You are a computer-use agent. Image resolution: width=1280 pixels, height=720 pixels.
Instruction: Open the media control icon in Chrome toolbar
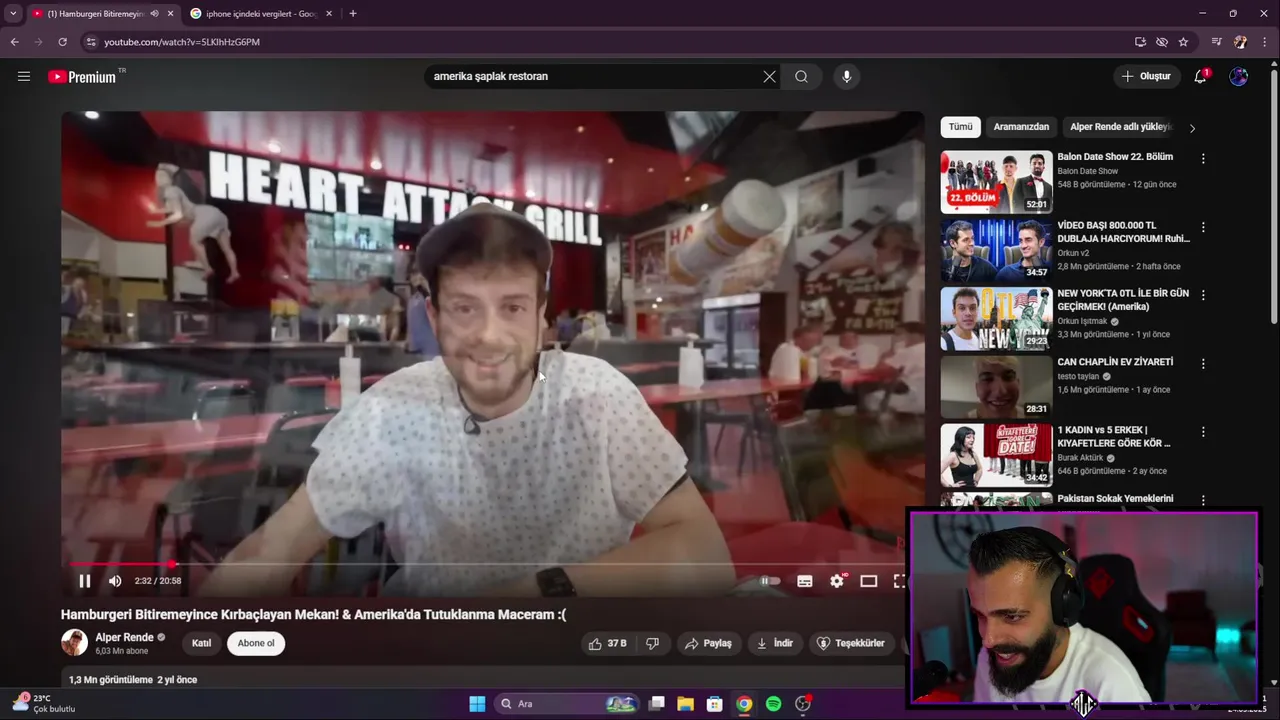1217,42
